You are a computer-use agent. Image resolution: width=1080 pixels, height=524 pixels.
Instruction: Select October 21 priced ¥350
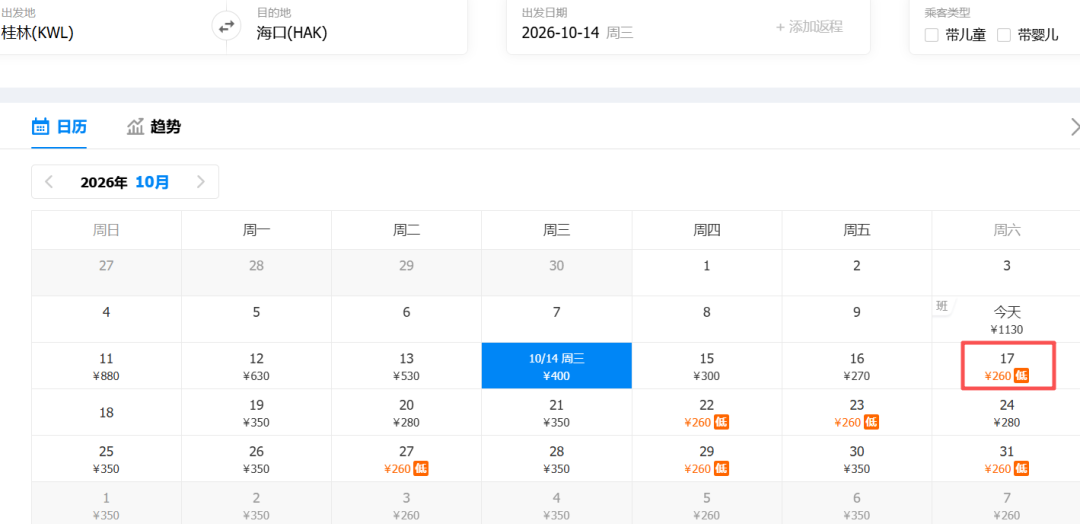pyautogui.click(x=557, y=412)
